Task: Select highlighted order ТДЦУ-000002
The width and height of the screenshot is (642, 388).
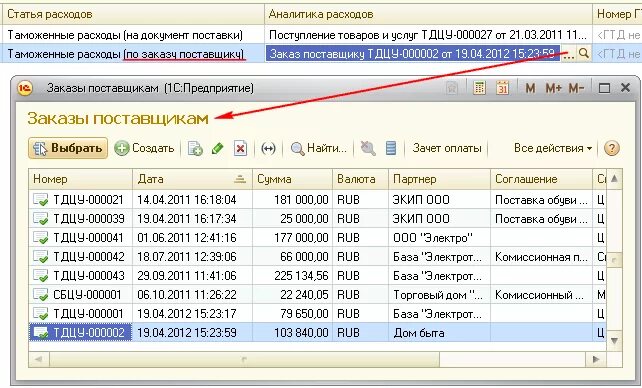Action: pos(317,332)
